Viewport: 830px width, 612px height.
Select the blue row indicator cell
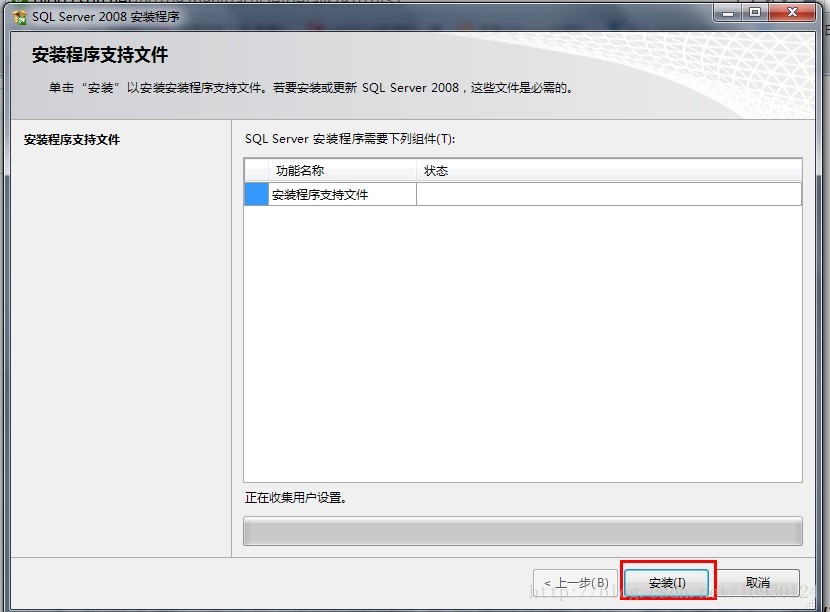[x=257, y=194]
